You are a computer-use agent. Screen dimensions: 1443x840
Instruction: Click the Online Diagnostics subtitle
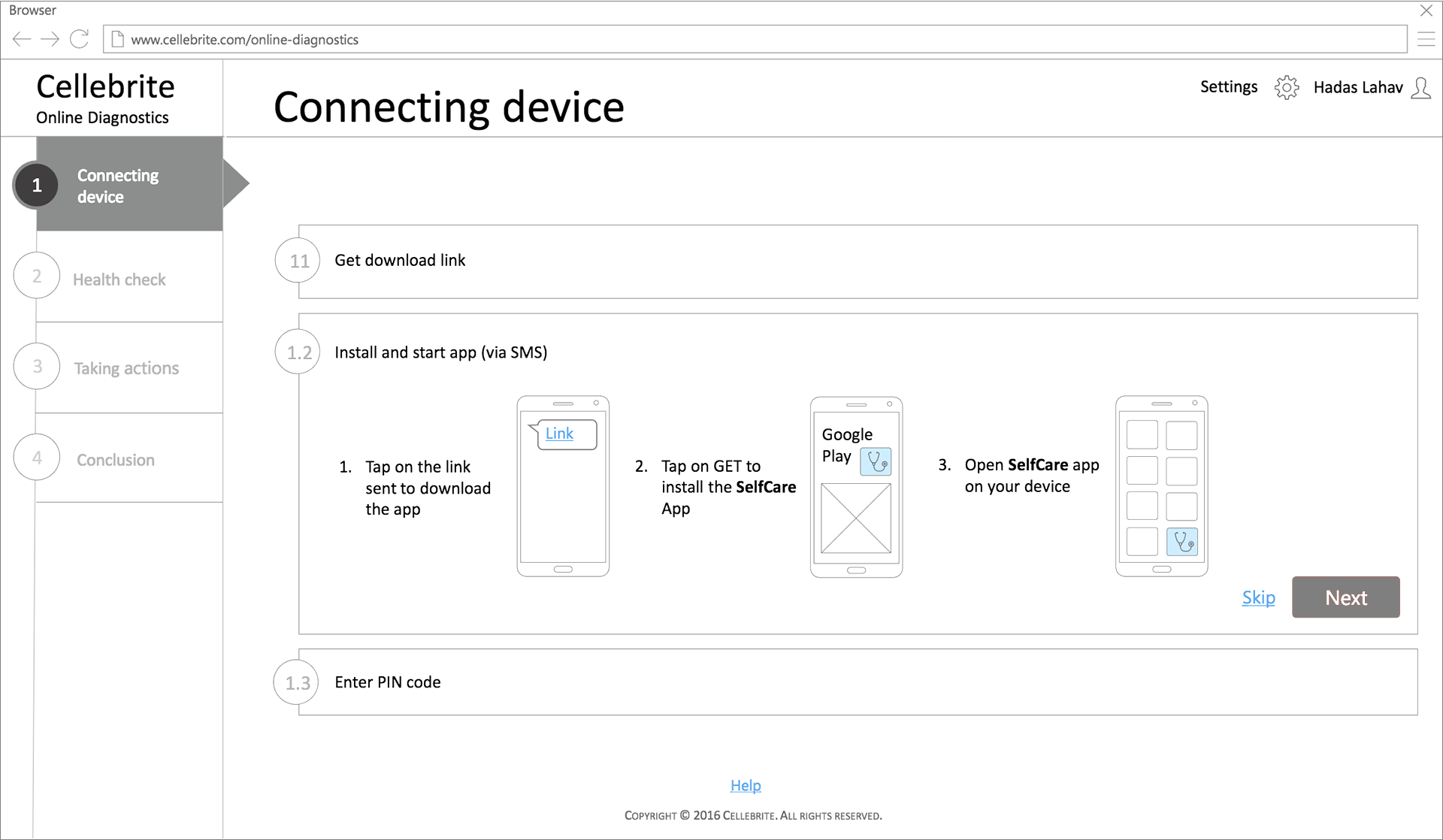click(102, 118)
